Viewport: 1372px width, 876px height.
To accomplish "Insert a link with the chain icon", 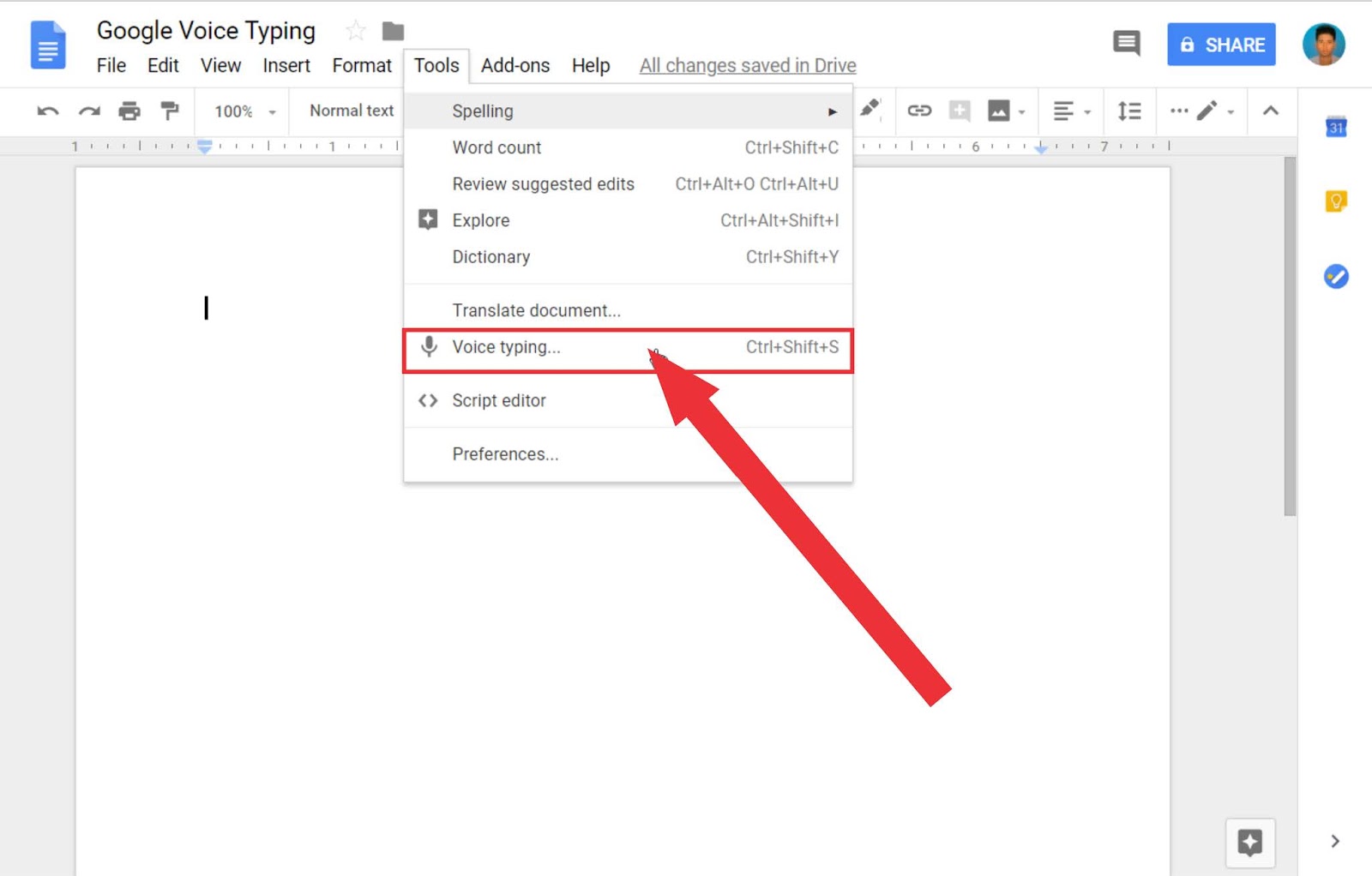I will 919,111.
